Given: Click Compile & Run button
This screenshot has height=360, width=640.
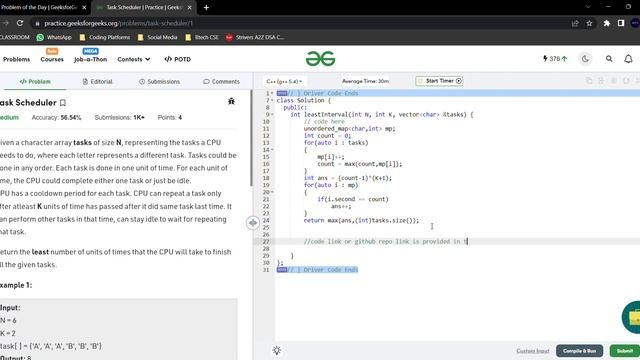Looking at the screenshot, I should (x=579, y=351).
